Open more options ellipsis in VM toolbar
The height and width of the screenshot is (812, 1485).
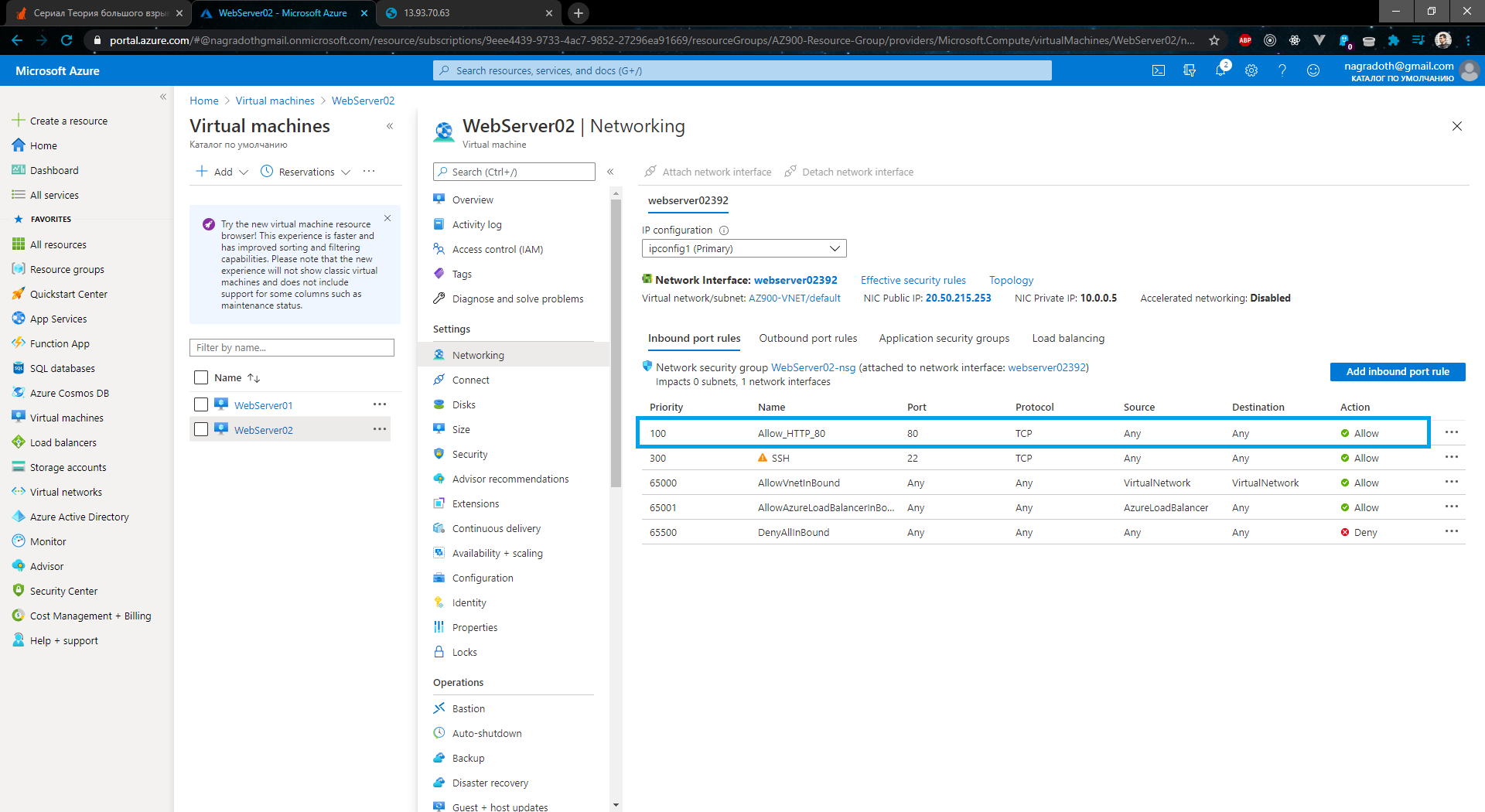click(369, 172)
